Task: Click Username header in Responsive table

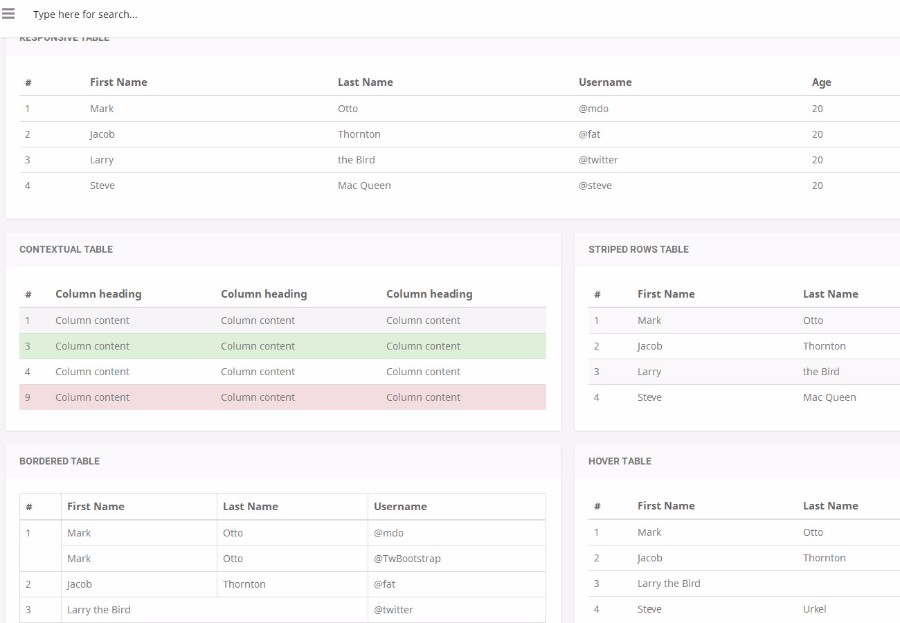Action: coord(605,82)
